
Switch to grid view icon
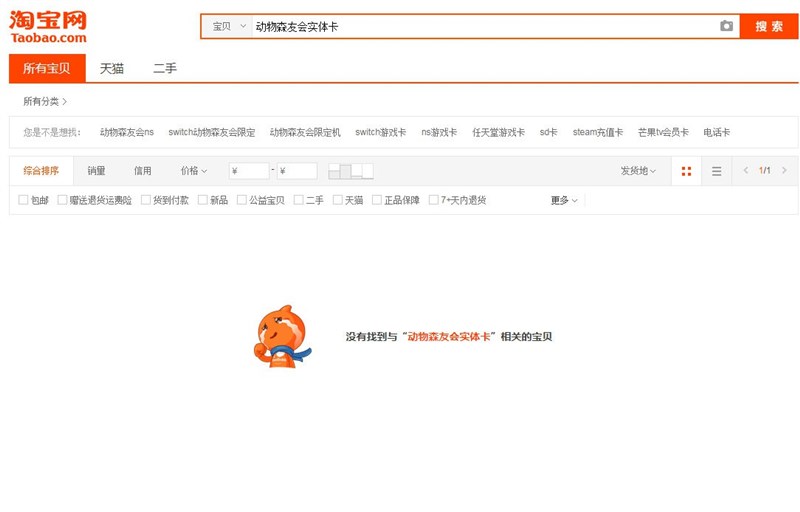click(687, 171)
